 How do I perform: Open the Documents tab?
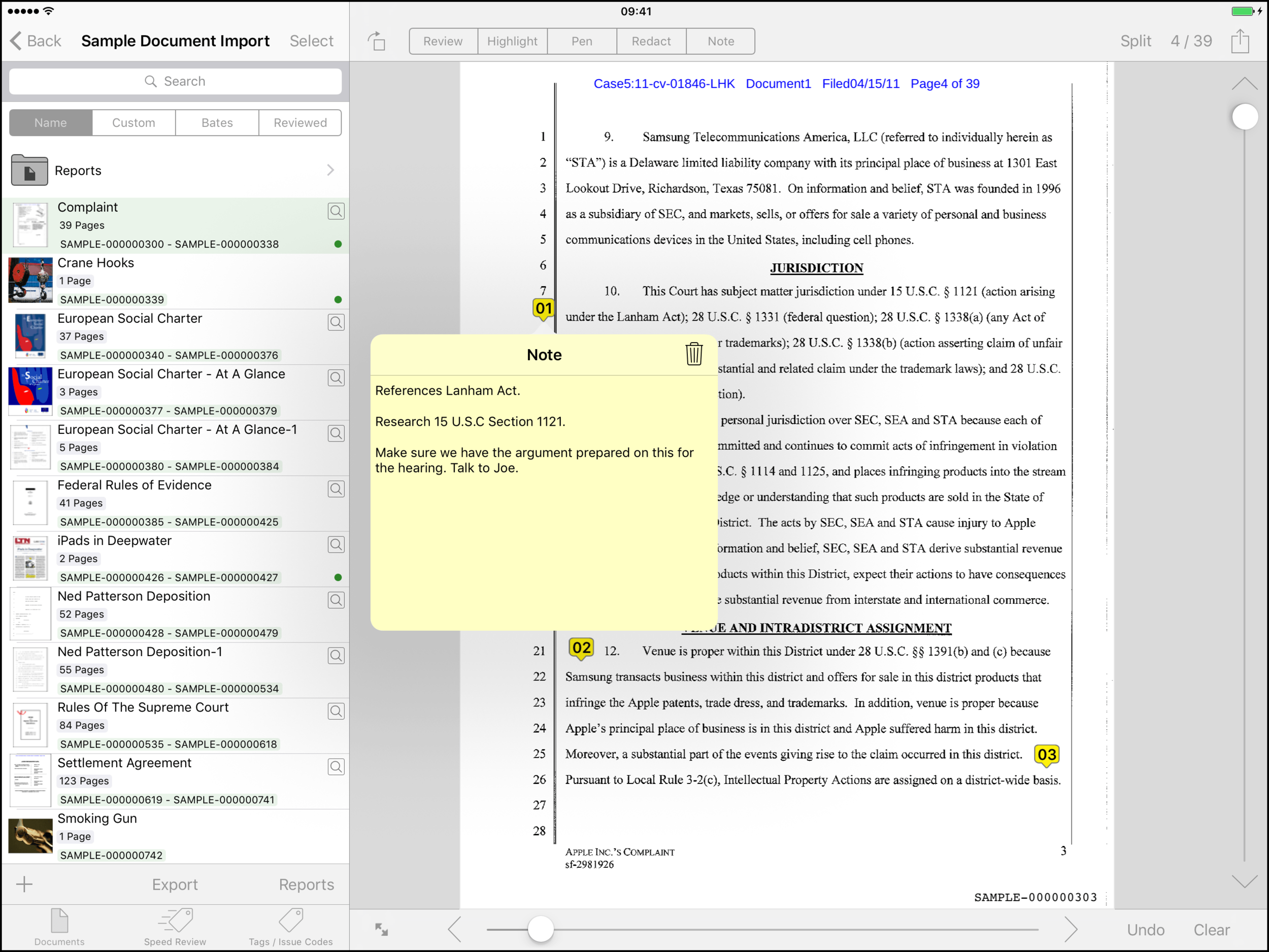pyautogui.click(x=59, y=927)
